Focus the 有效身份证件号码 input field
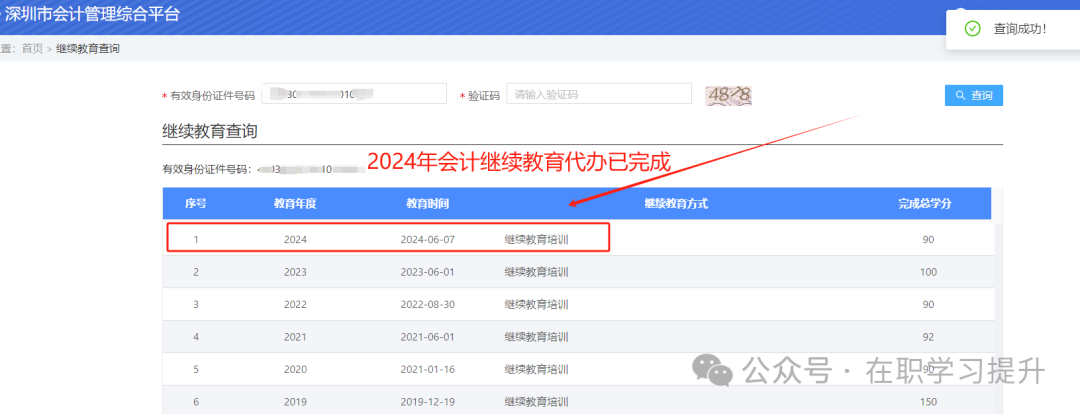The height and width of the screenshot is (414, 1080). (354, 94)
